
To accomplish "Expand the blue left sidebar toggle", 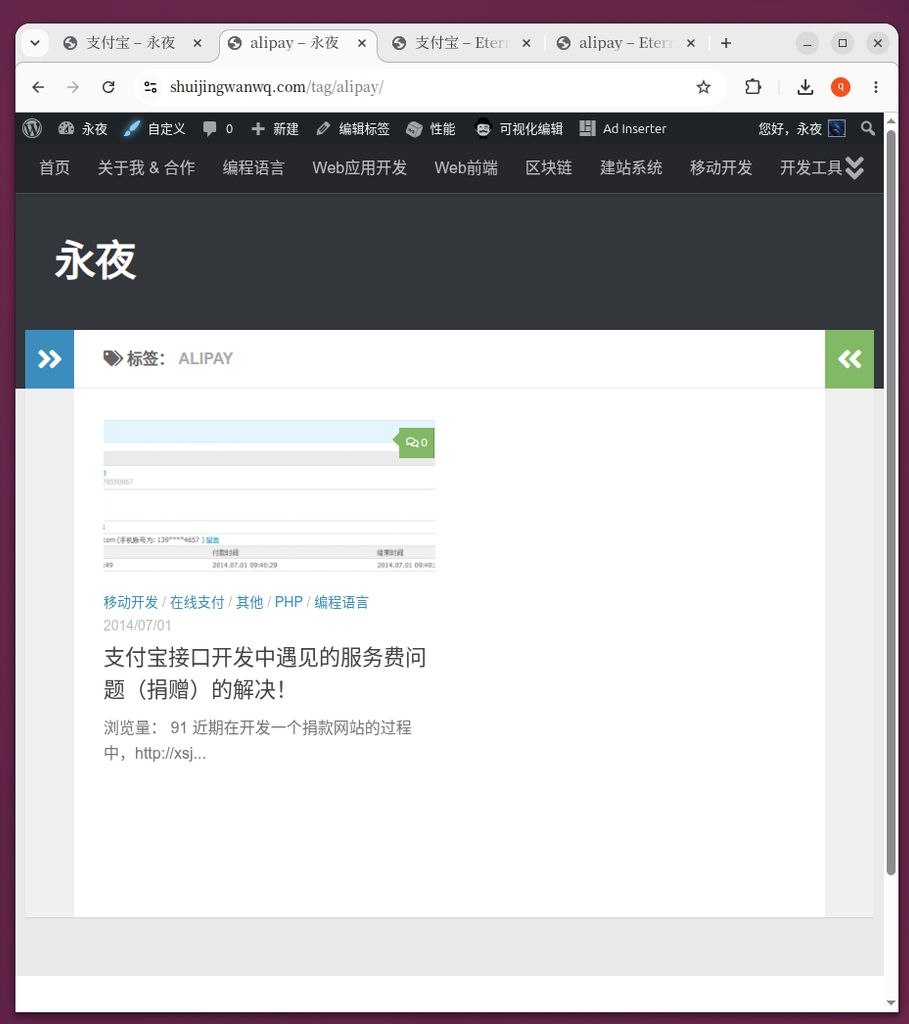I will click(x=50, y=359).
